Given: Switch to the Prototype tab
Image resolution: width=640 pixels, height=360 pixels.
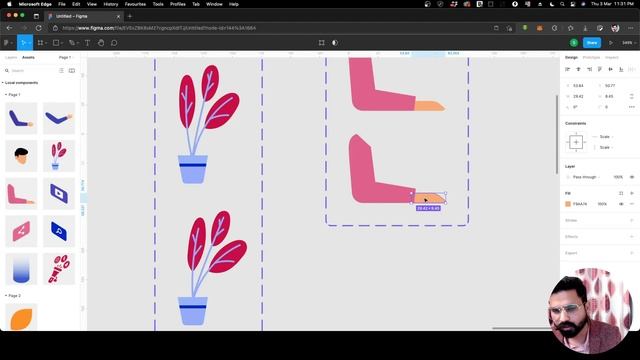Looking at the screenshot, I should point(591,58).
